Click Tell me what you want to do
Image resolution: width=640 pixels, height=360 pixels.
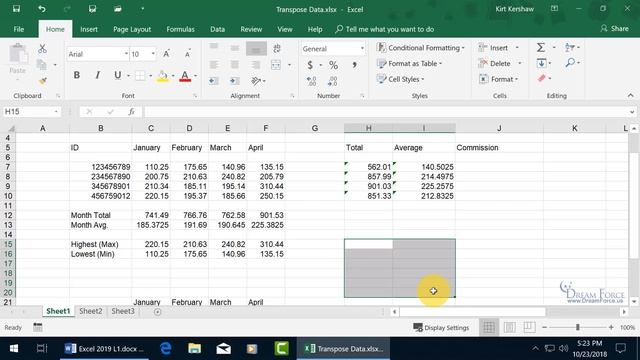[384, 29]
